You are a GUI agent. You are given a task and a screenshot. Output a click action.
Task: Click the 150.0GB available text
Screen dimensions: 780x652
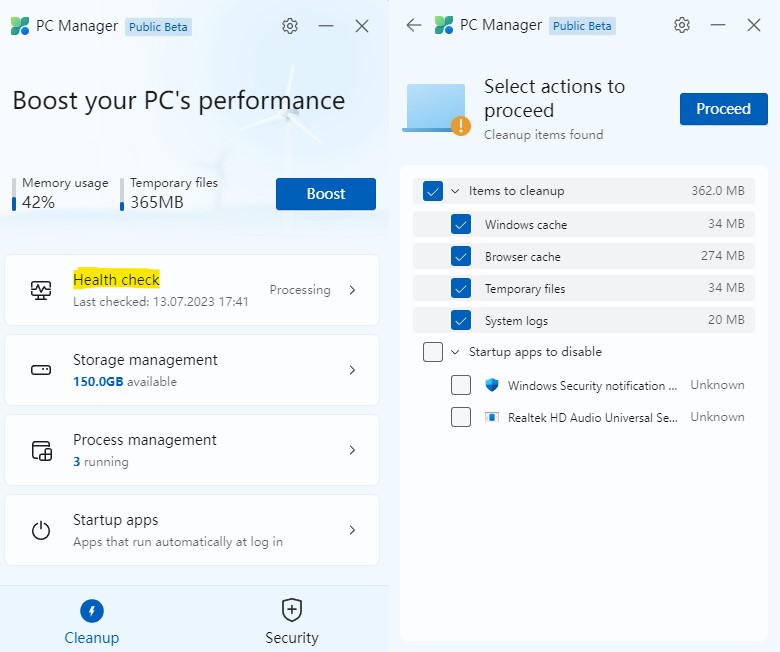click(125, 382)
